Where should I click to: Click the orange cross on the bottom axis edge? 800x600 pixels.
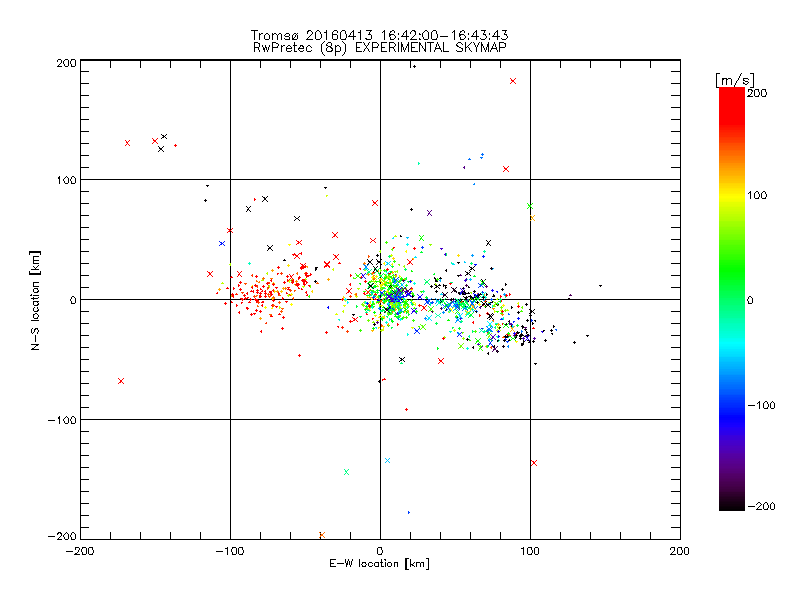point(322,535)
